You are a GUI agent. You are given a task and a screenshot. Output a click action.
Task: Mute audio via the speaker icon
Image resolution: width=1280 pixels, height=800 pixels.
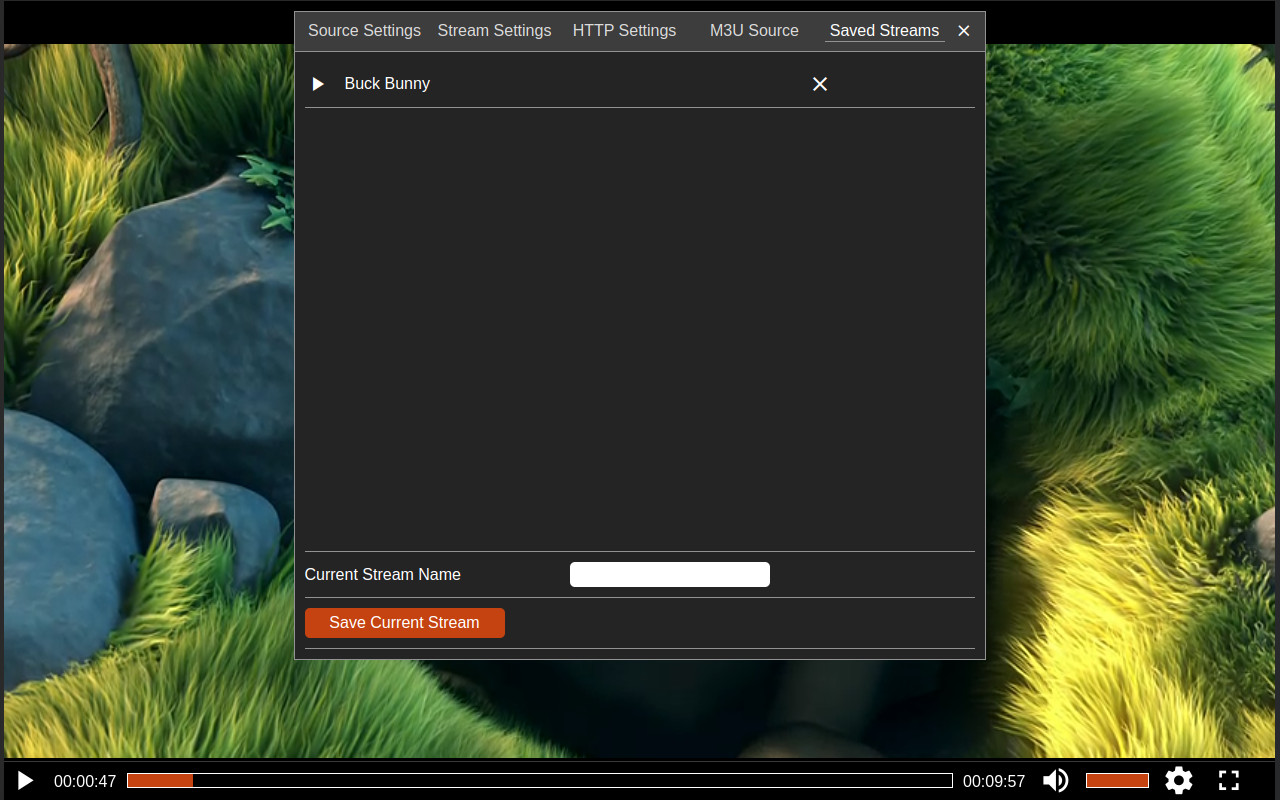tap(1056, 780)
